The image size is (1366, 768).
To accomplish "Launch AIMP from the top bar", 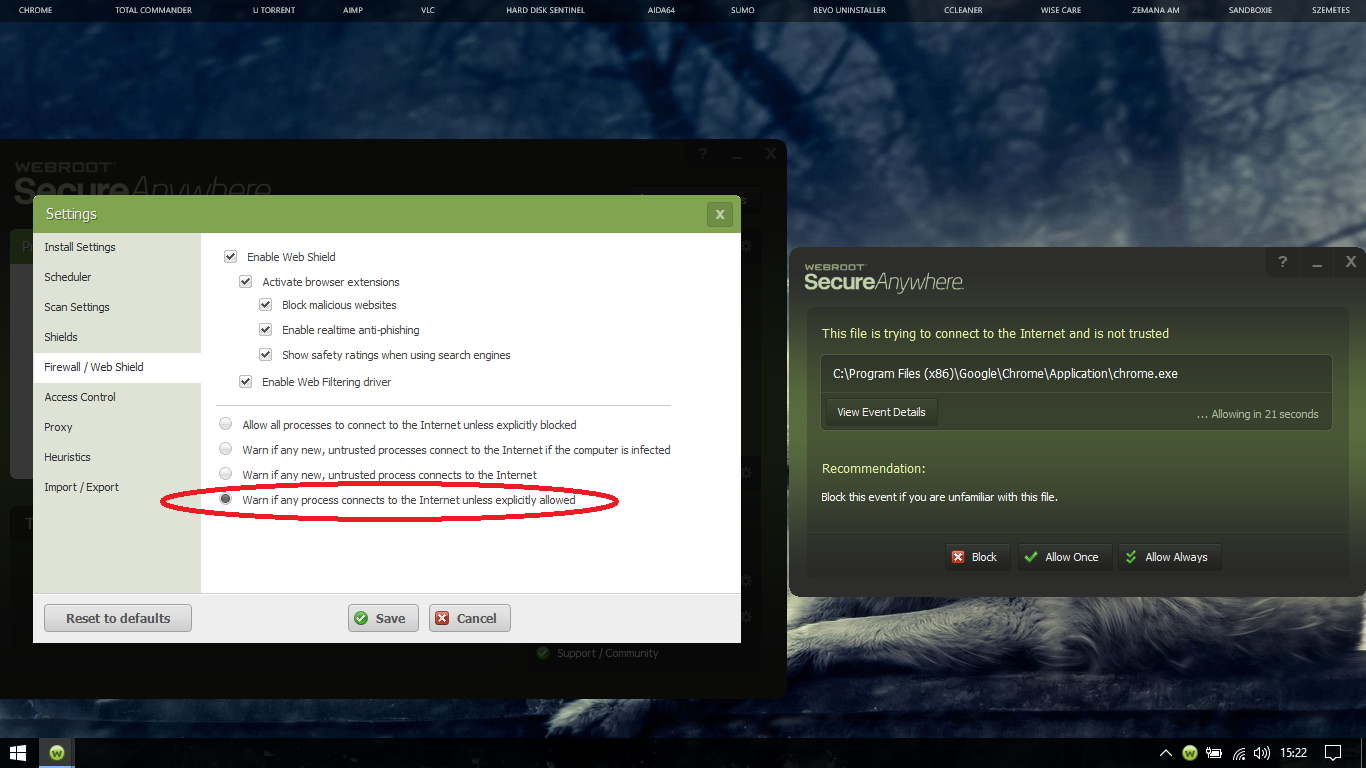I will pyautogui.click(x=353, y=10).
